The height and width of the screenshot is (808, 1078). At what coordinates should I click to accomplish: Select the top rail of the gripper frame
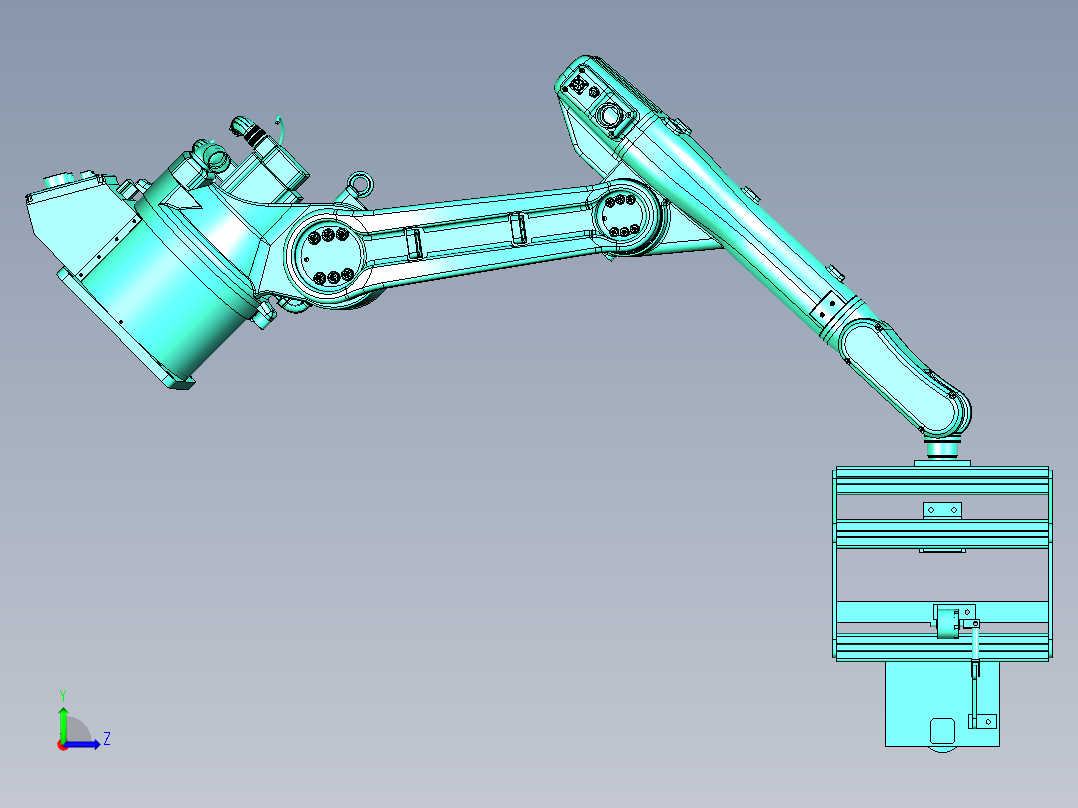click(x=942, y=479)
